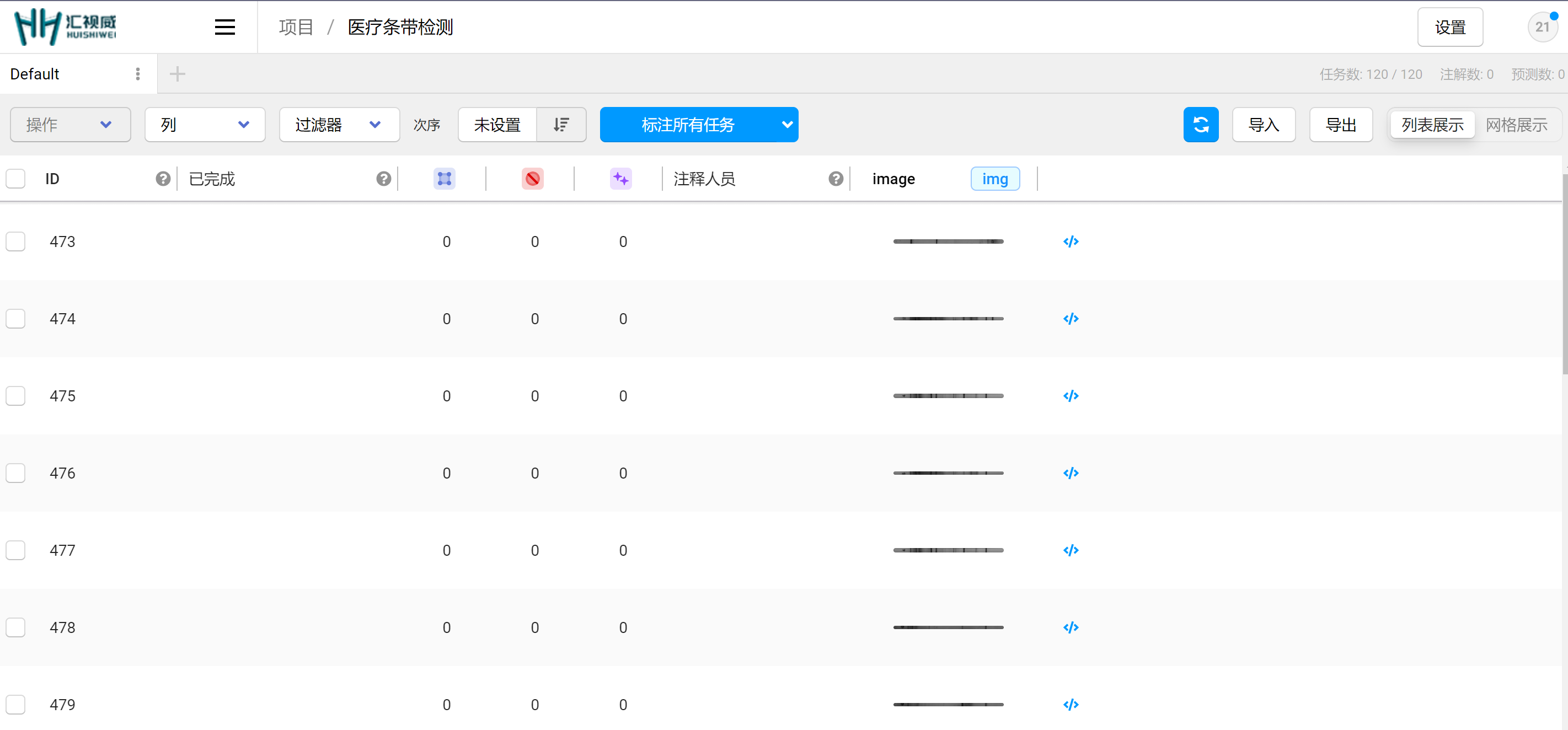
Task: Click the hamburger menu icon
Action: click(x=224, y=27)
